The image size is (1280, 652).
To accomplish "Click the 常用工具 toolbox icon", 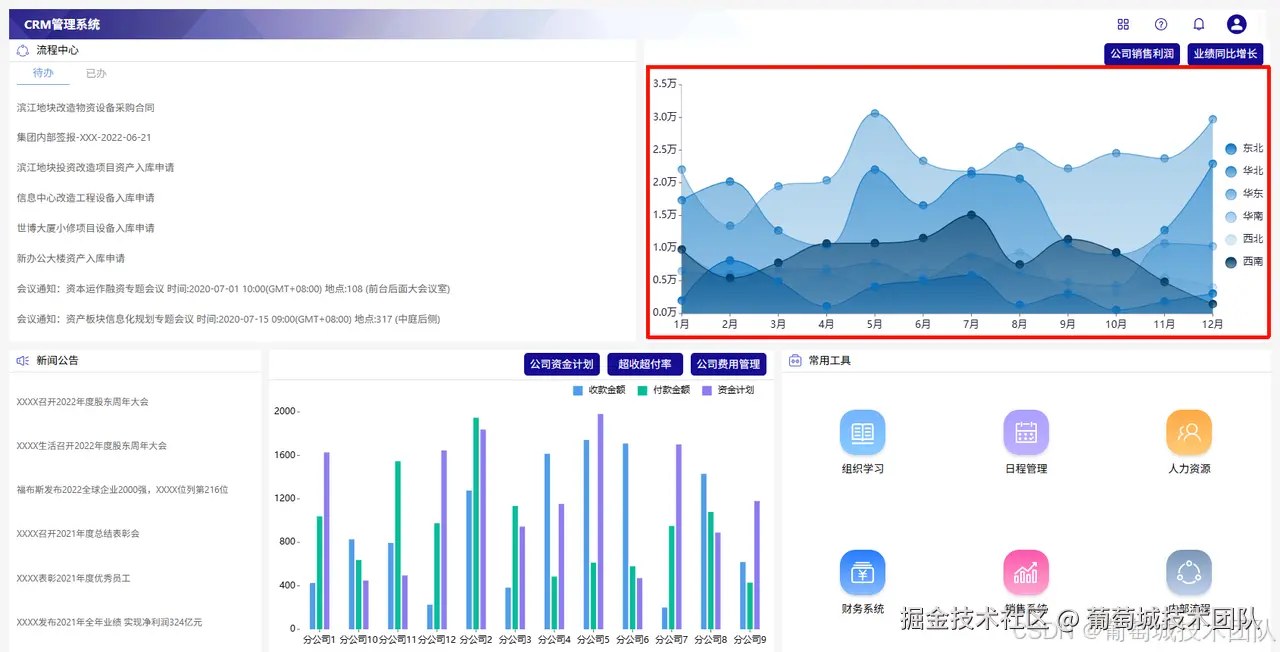I will [x=795, y=360].
